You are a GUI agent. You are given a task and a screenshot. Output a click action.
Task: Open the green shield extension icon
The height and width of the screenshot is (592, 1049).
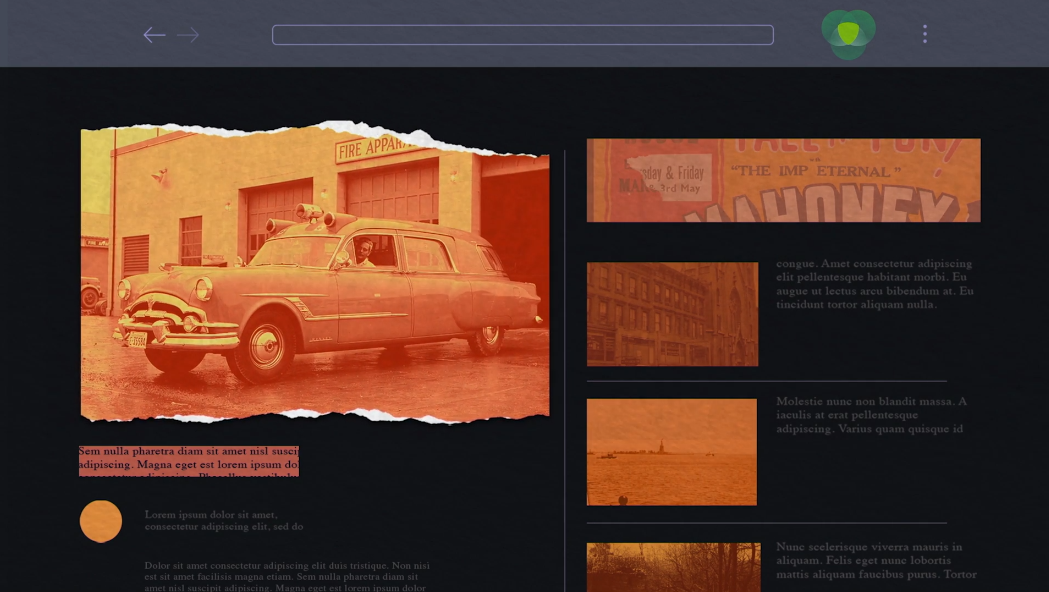click(848, 34)
